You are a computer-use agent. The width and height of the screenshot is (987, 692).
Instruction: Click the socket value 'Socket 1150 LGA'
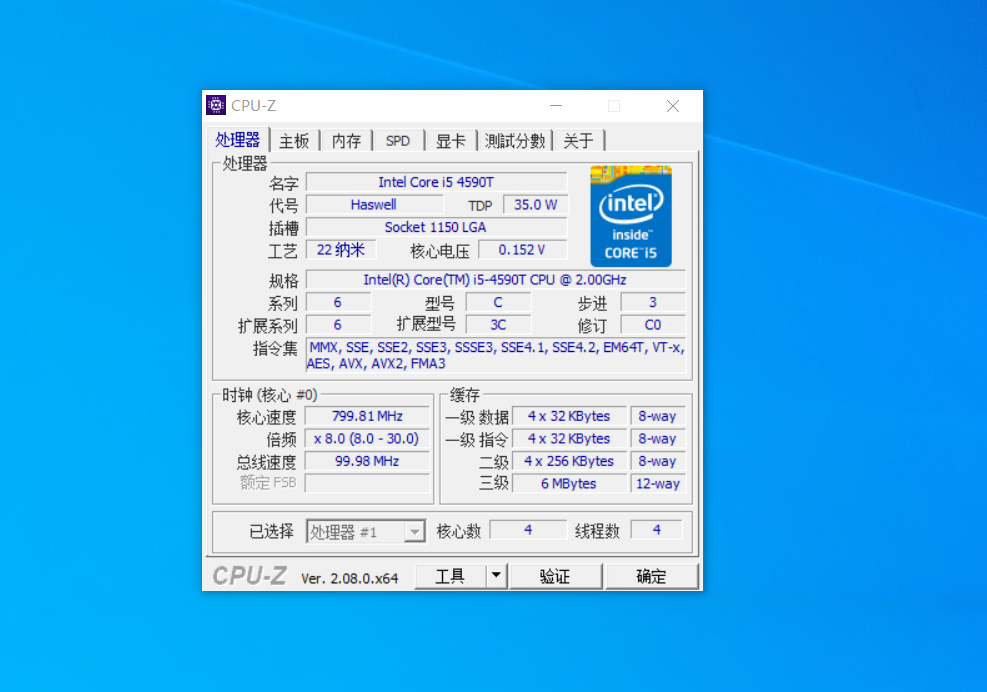coord(436,227)
